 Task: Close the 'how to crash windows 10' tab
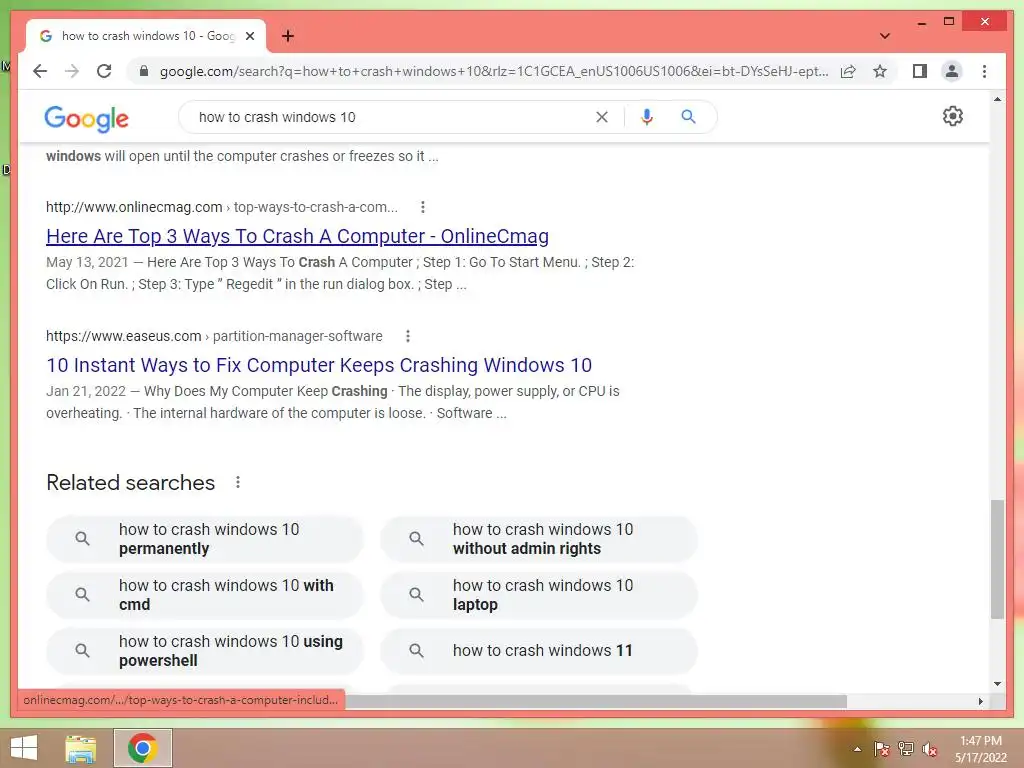[249, 36]
